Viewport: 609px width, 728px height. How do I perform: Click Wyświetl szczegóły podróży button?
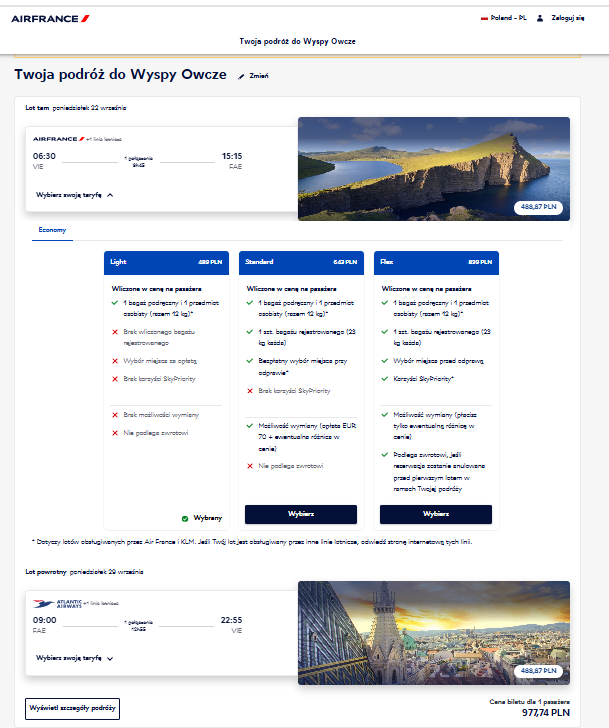[x=72, y=708]
